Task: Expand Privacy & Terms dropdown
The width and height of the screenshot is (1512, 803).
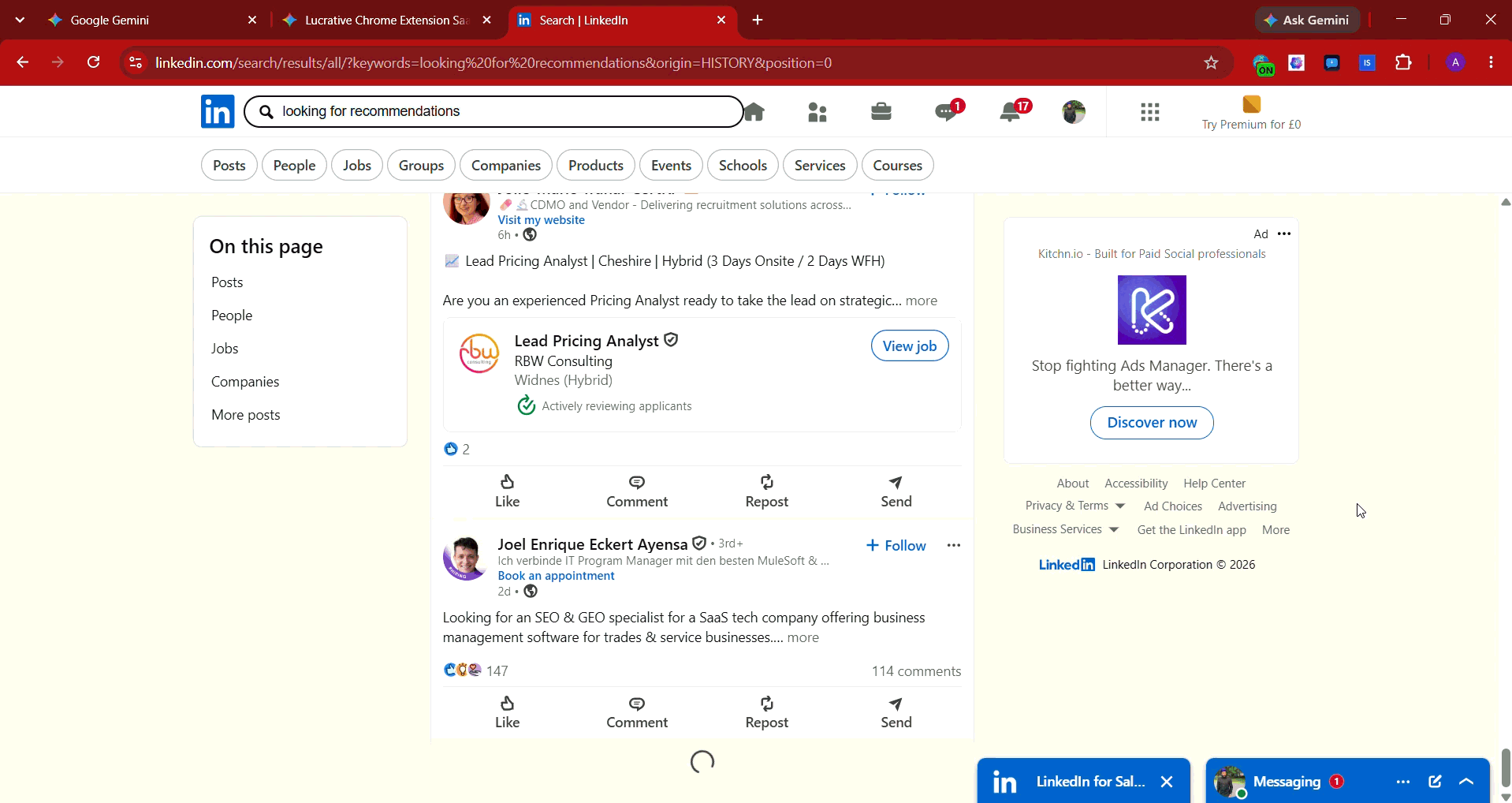Action: [x=1074, y=506]
